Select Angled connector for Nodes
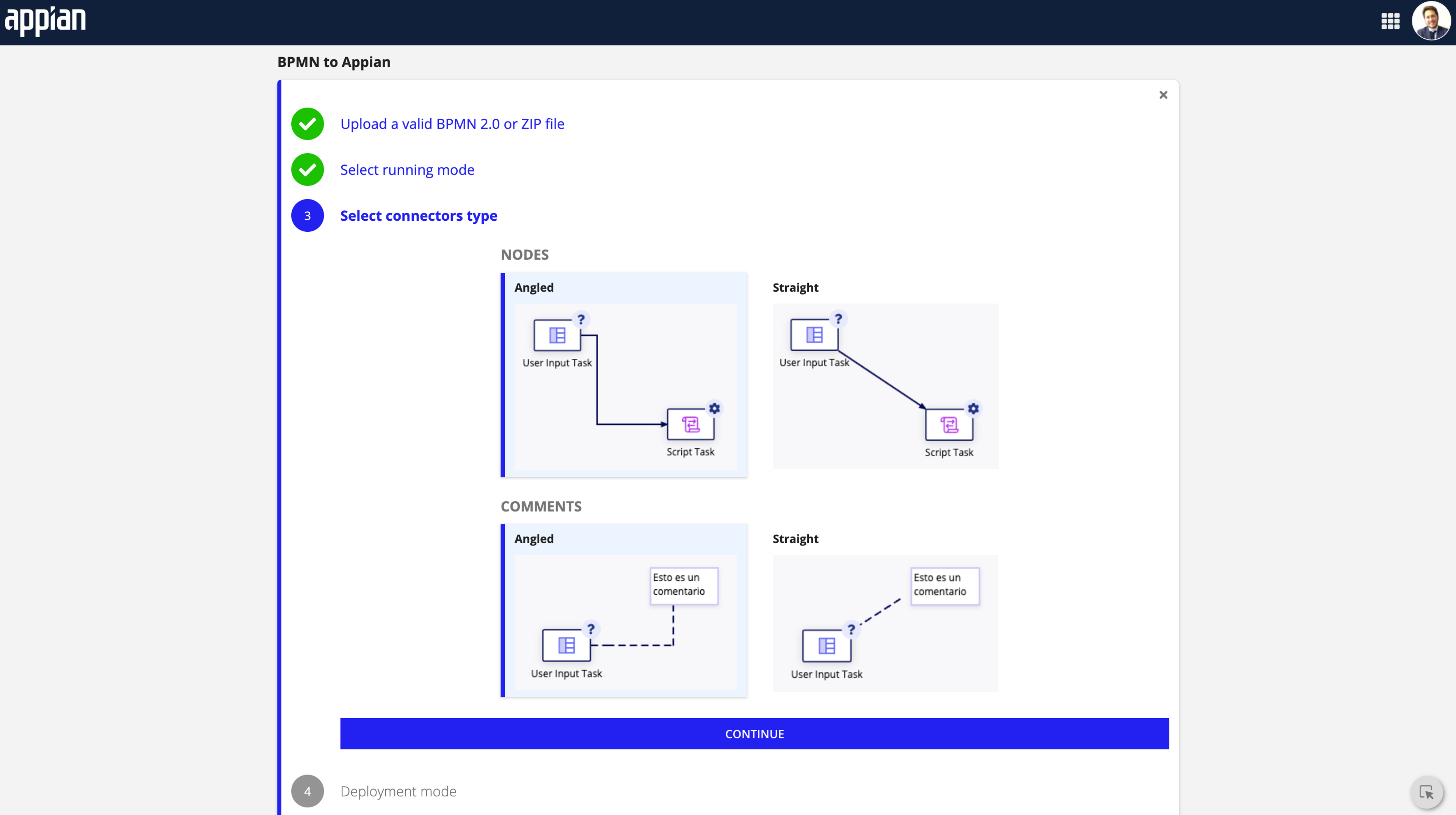The height and width of the screenshot is (815, 1456). pyautogui.click(x=624, y=375)
